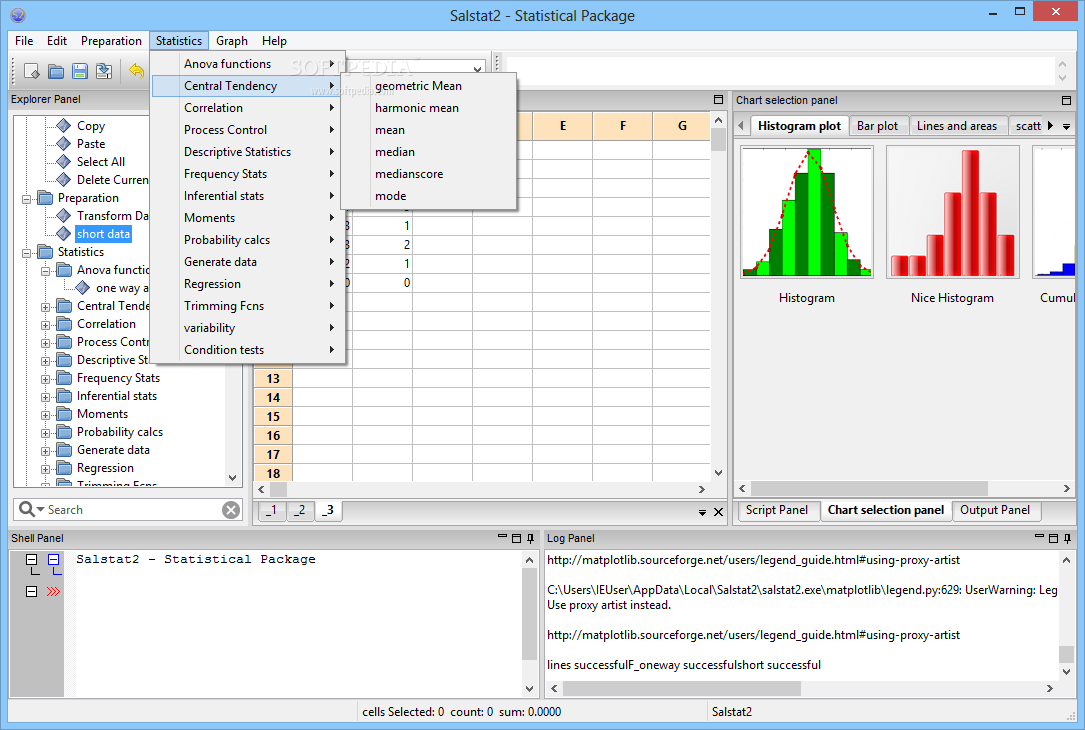
Task: Maximize the Shell Panel
Action: coord(516,538)
